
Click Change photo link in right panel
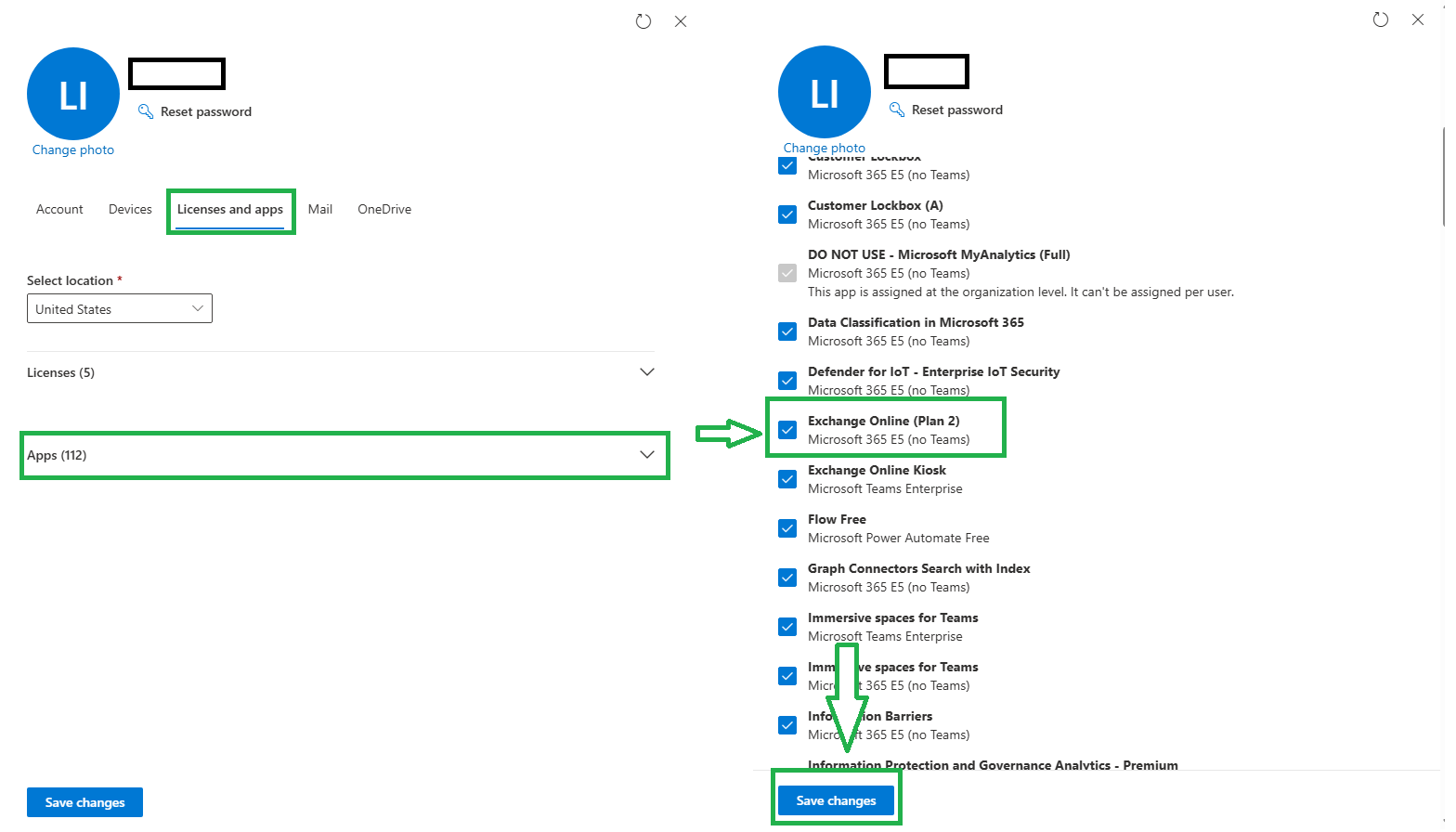(x=825, y=148)
